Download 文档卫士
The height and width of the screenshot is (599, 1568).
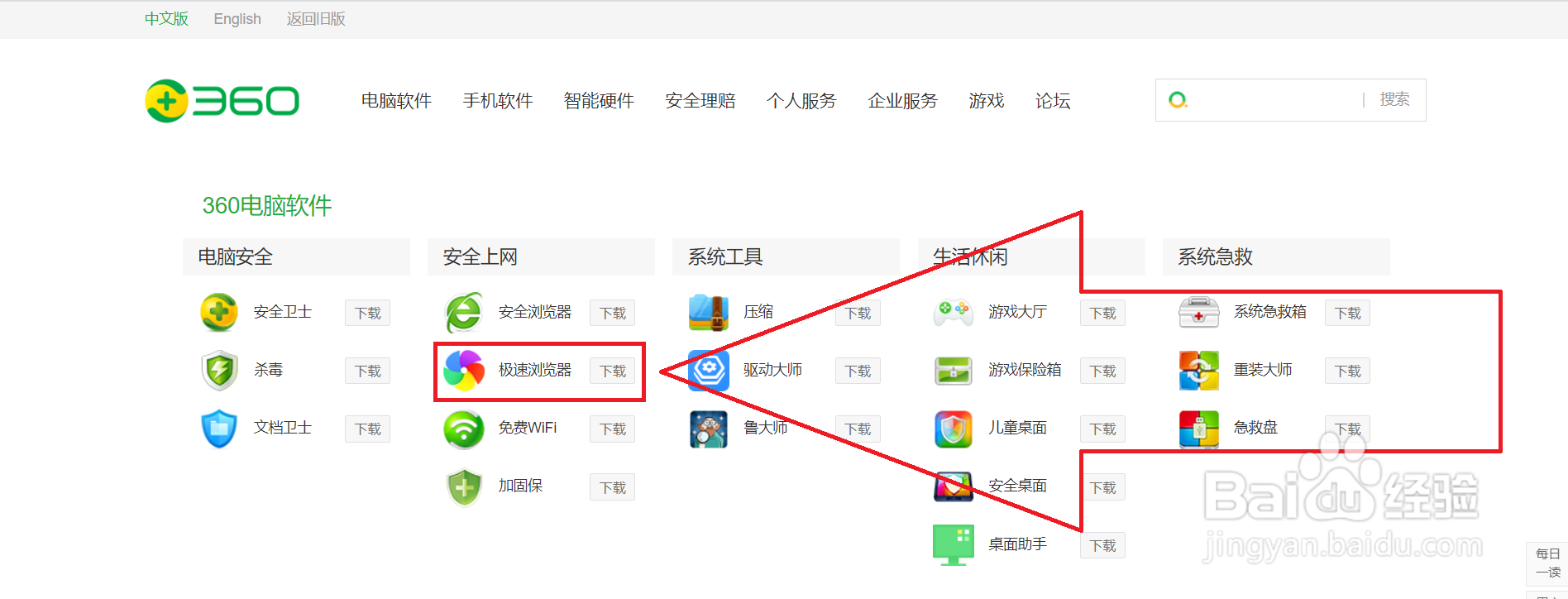(367, 429)
